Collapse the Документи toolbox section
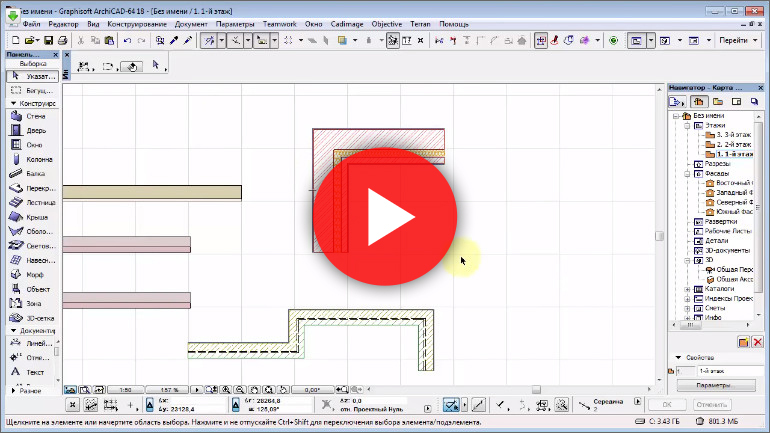770x433 pixels. click(13, 331)
